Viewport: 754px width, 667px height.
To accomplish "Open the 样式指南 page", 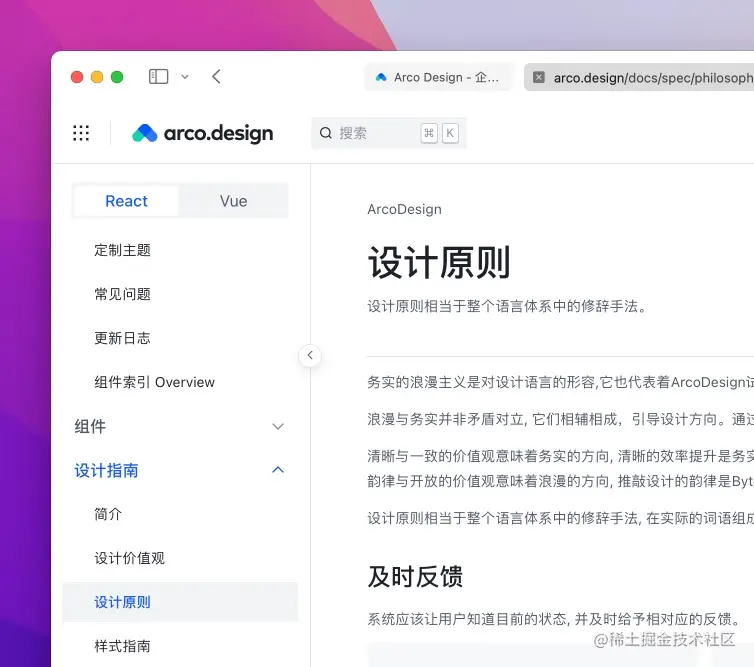I will (122, 646).
